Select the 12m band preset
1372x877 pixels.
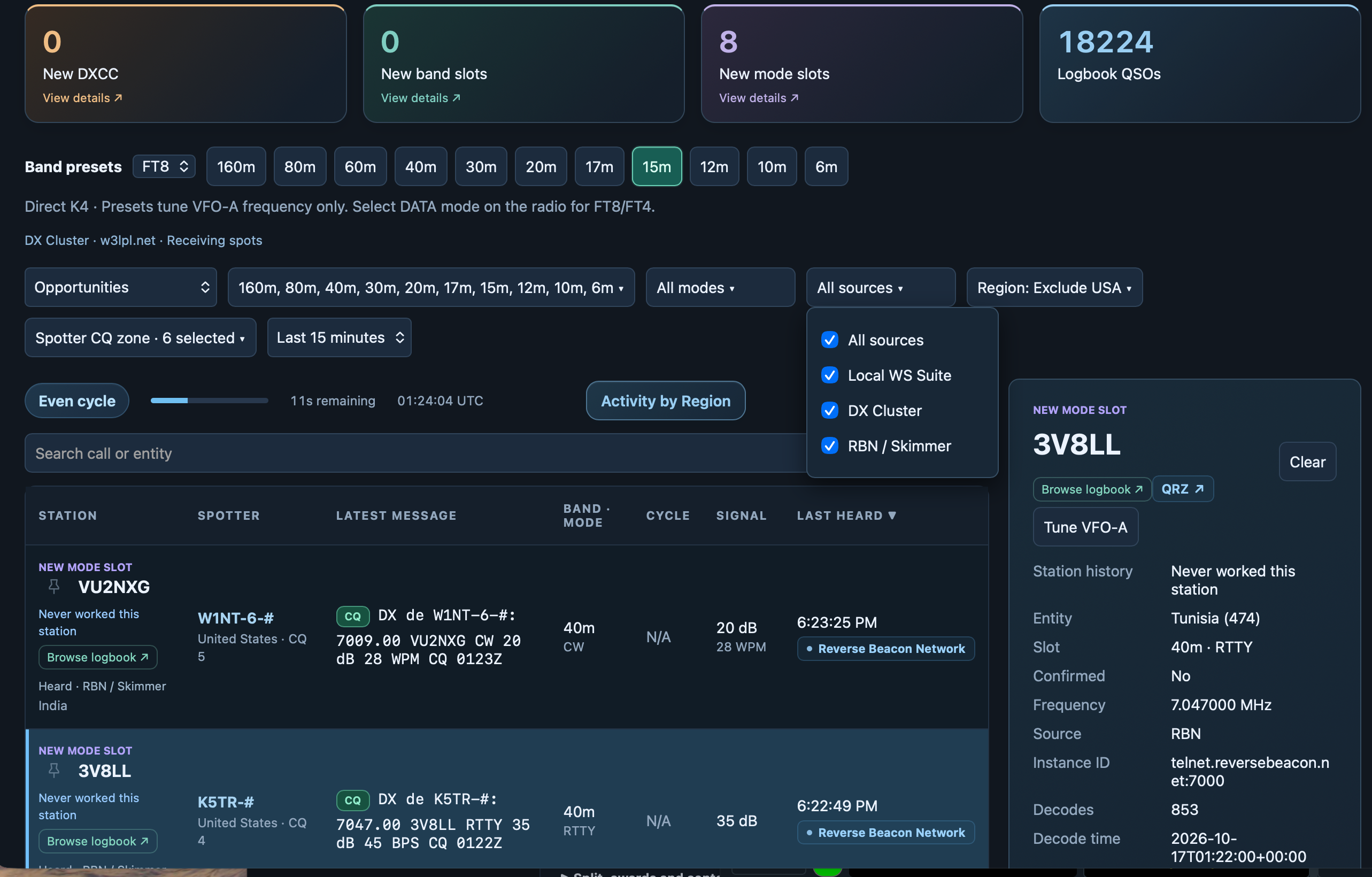click(714, 166)
